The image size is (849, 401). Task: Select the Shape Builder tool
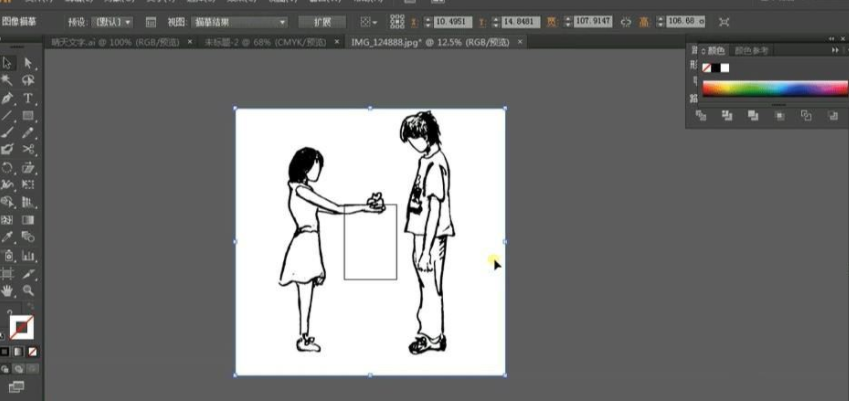7,202
